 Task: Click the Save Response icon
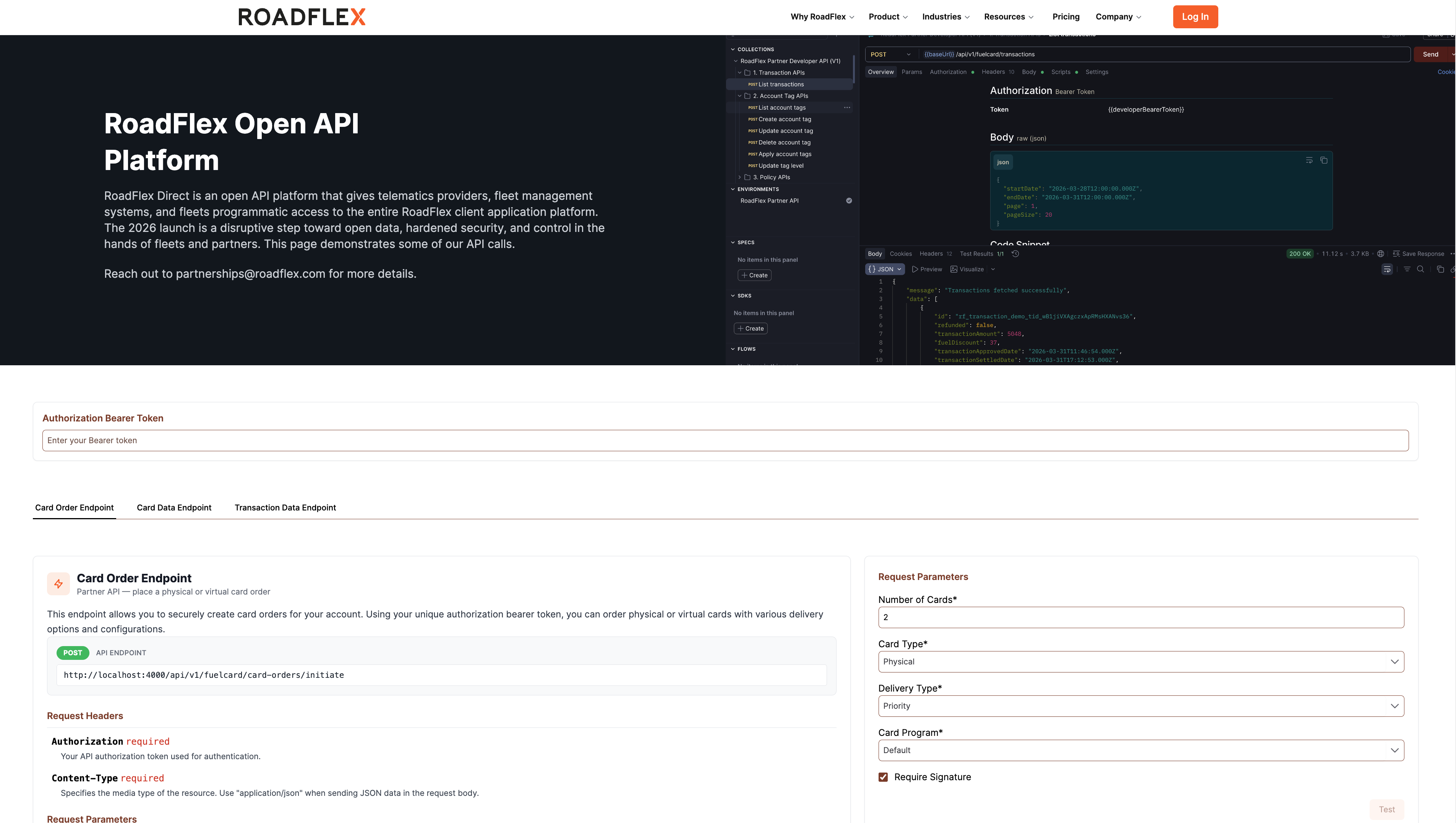[x=1396, y=254]
